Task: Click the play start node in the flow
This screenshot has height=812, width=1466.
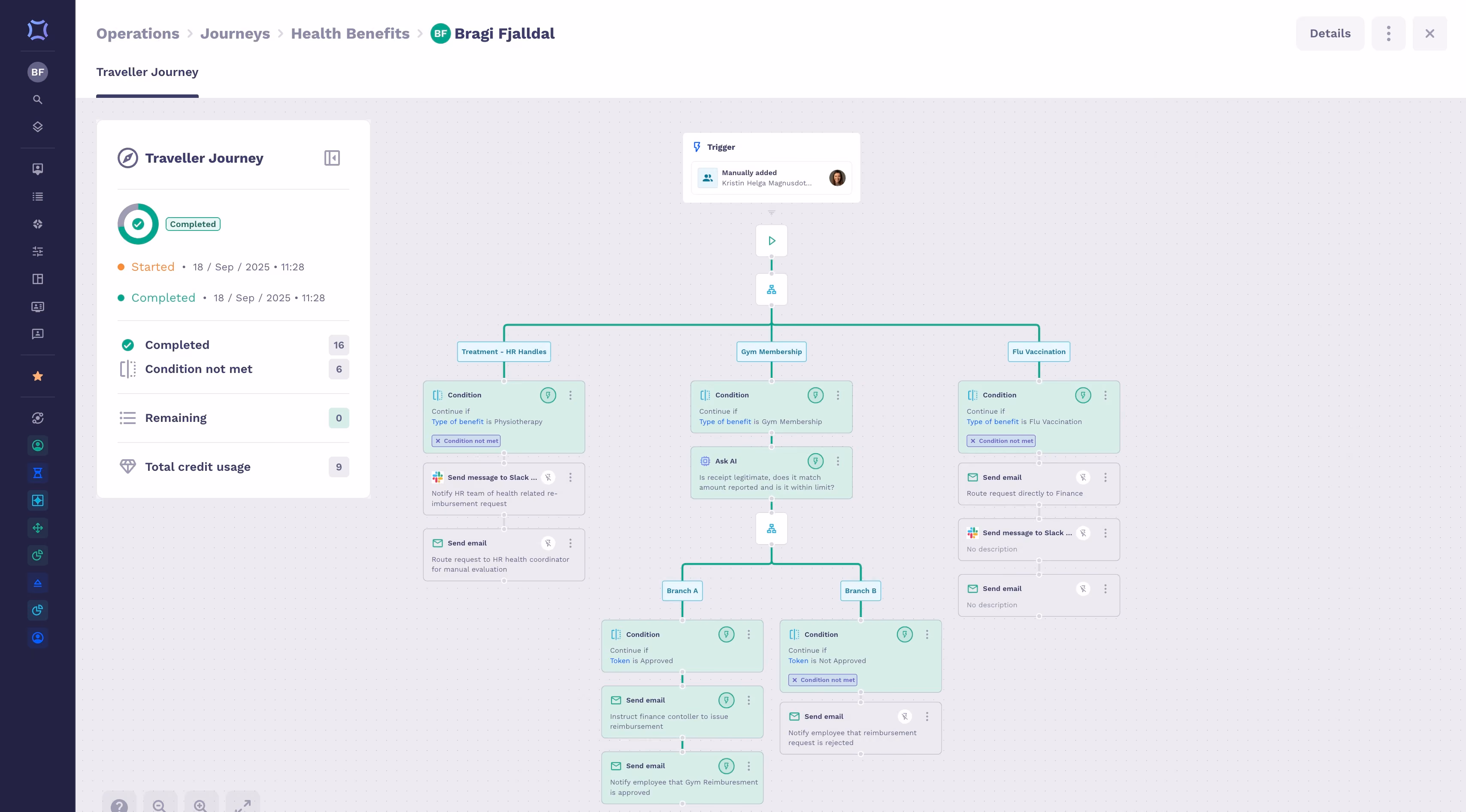Action: pyautogui.click(x=771, y=241)
